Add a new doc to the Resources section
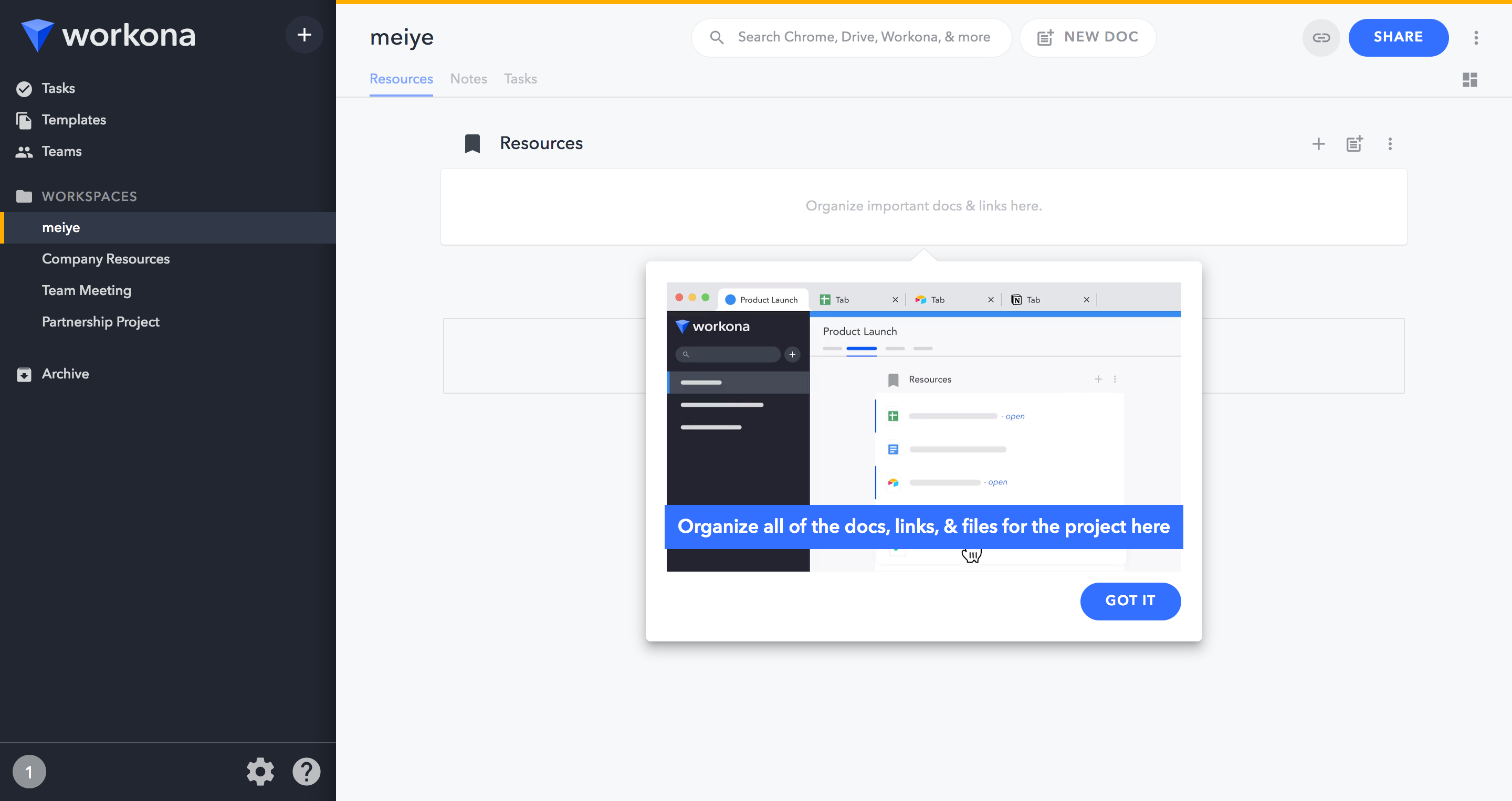The height and width of the screenshot is (801, 1512). [1354, 144]
